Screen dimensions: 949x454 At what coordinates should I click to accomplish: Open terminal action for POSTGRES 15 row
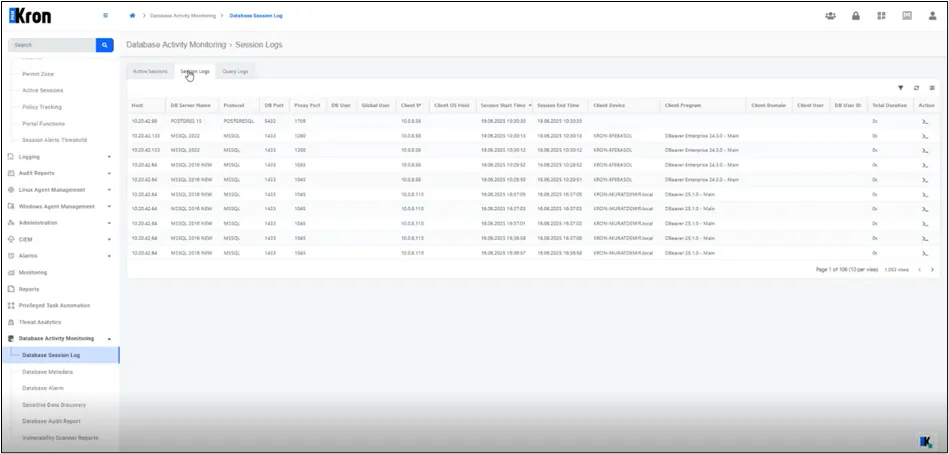point(925,121)
